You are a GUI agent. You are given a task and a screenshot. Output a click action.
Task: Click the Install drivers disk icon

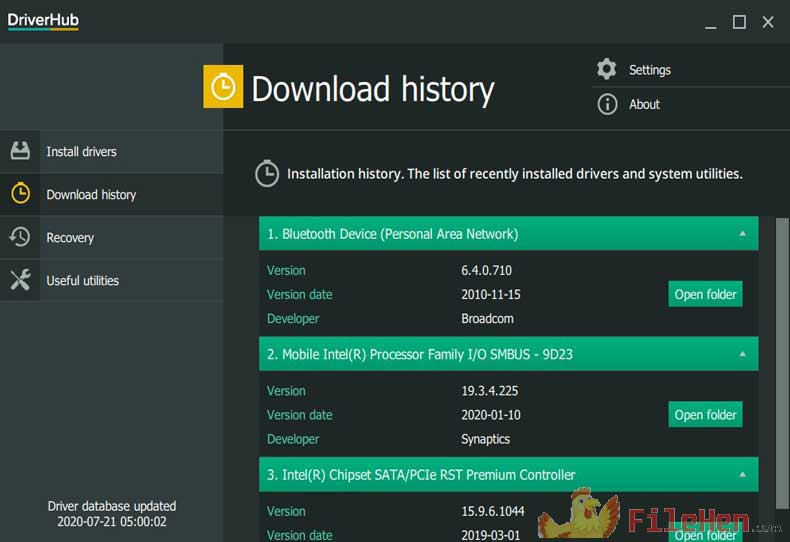click(x=20, y=151)
